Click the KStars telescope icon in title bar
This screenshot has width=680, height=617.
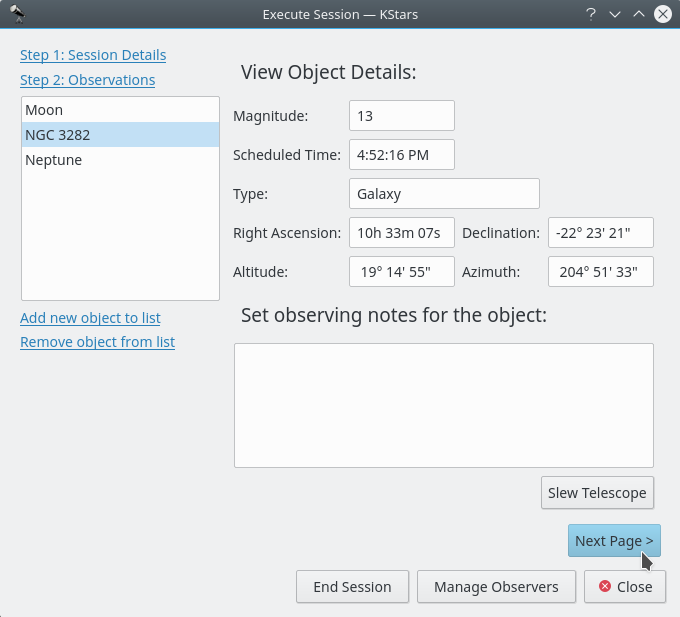pos(15,14)
